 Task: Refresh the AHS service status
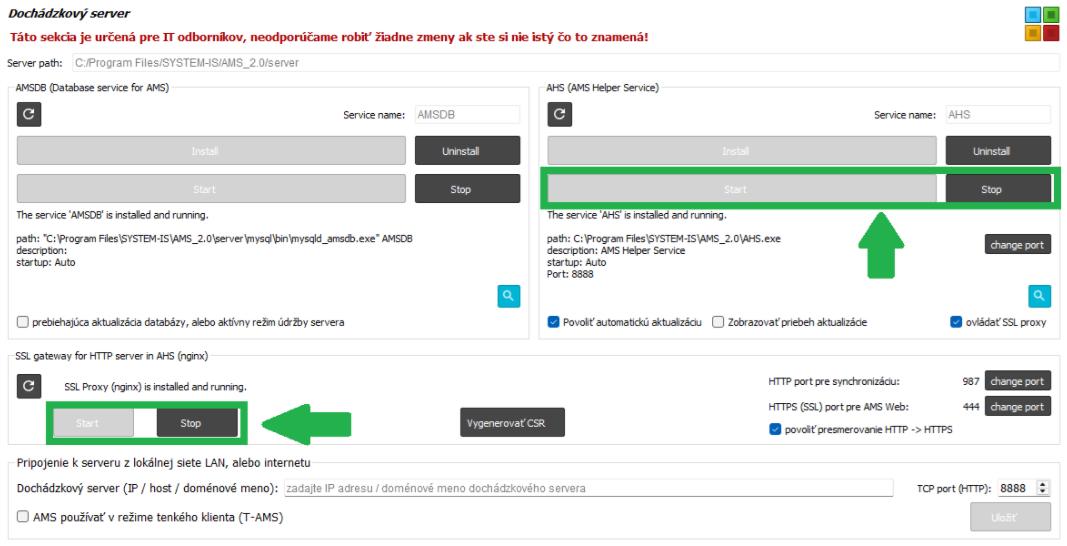point(558,115)
